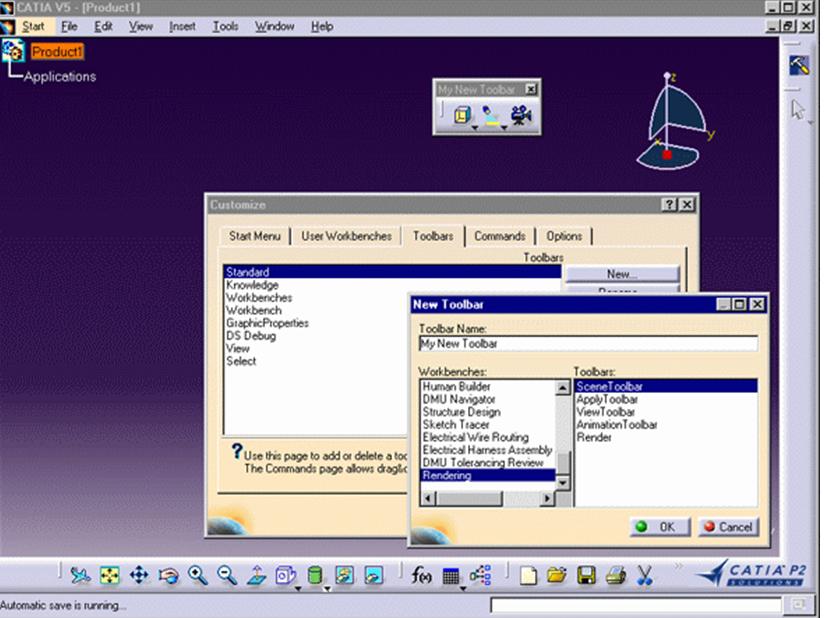Open the Edit menu
Viewport: 826px width, 618px height.
click(103, 26)
